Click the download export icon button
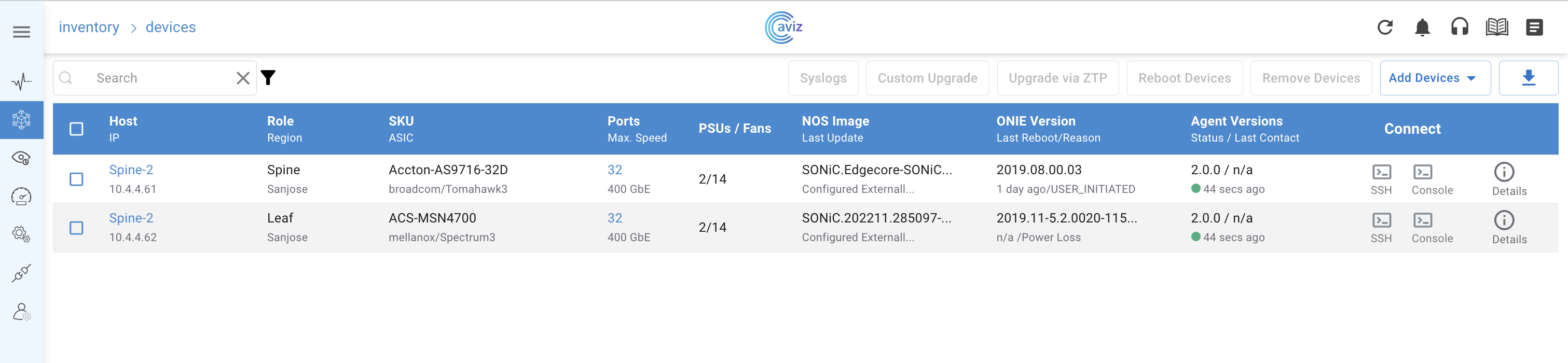The image size is (1568, 363). [1528, 78]
